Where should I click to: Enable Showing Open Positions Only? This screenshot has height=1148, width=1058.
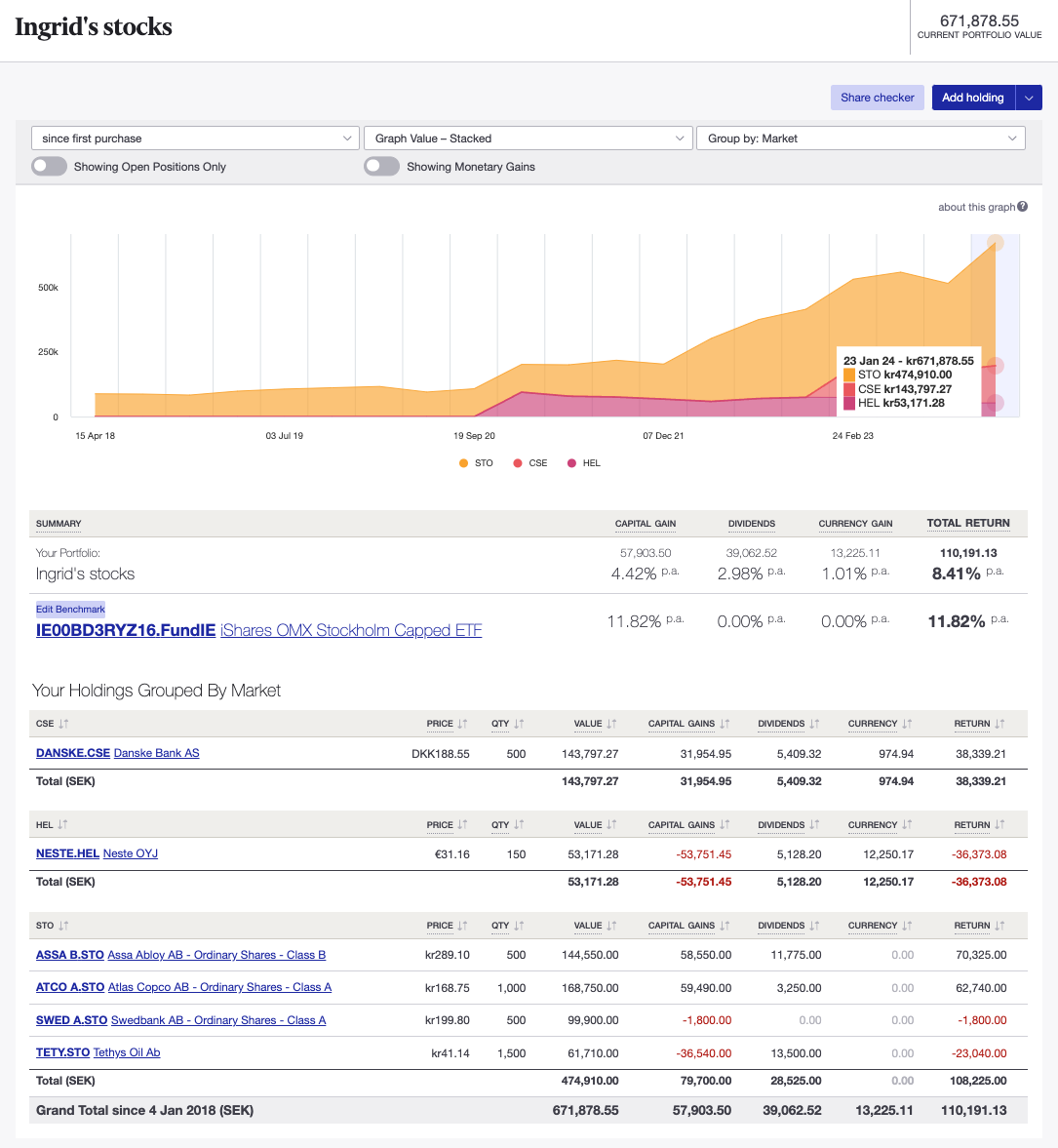click(49, 166)
